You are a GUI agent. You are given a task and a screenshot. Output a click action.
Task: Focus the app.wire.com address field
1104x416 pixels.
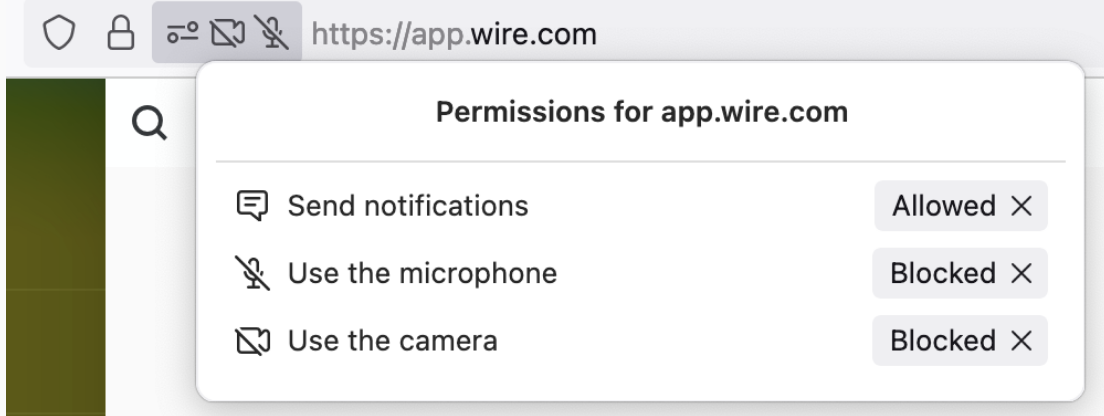[454, 34]
